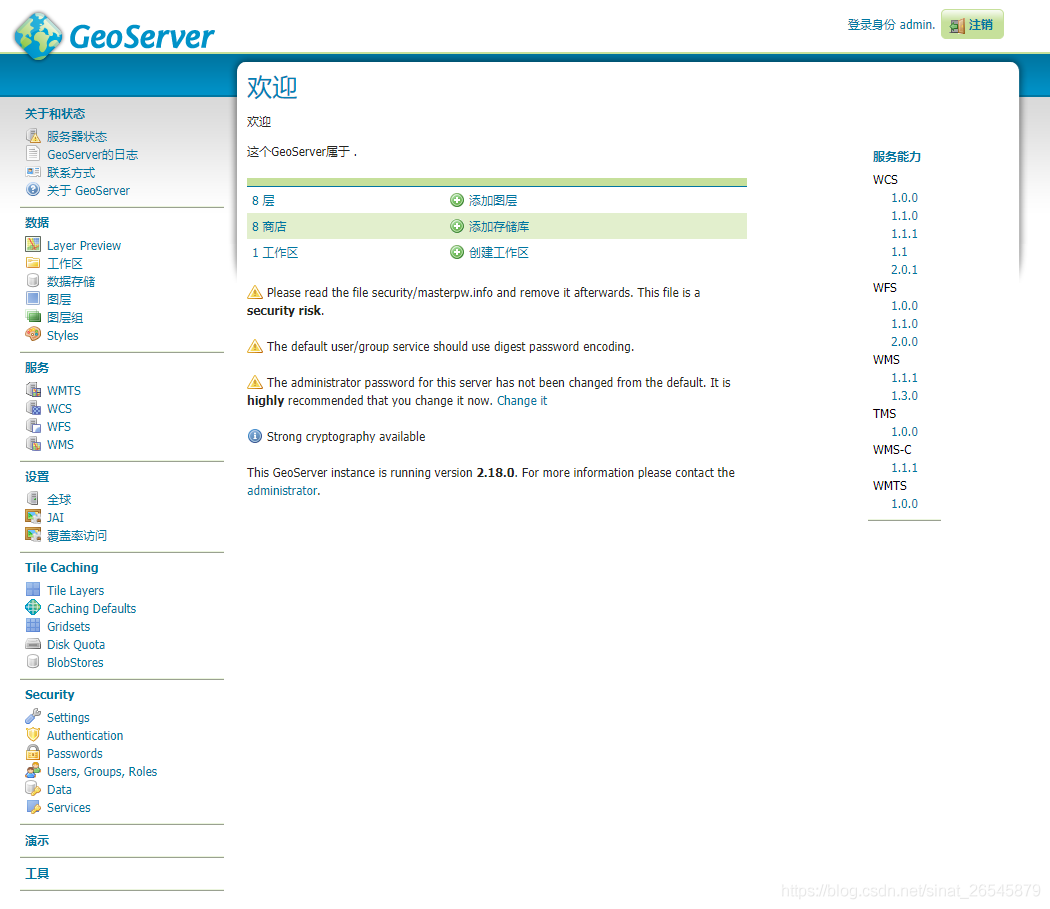This screenshot has height=909, width=1050.
Task: Click the WFS service icon
Action: 33,425
